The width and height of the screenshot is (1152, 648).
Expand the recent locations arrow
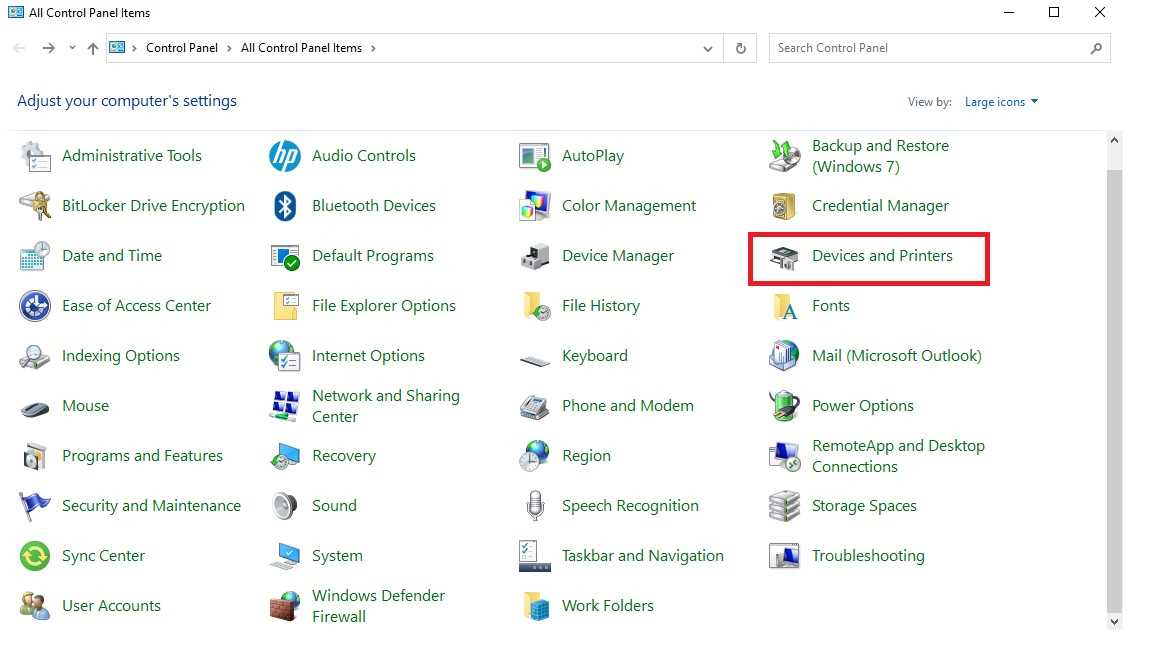click(72, 48)
